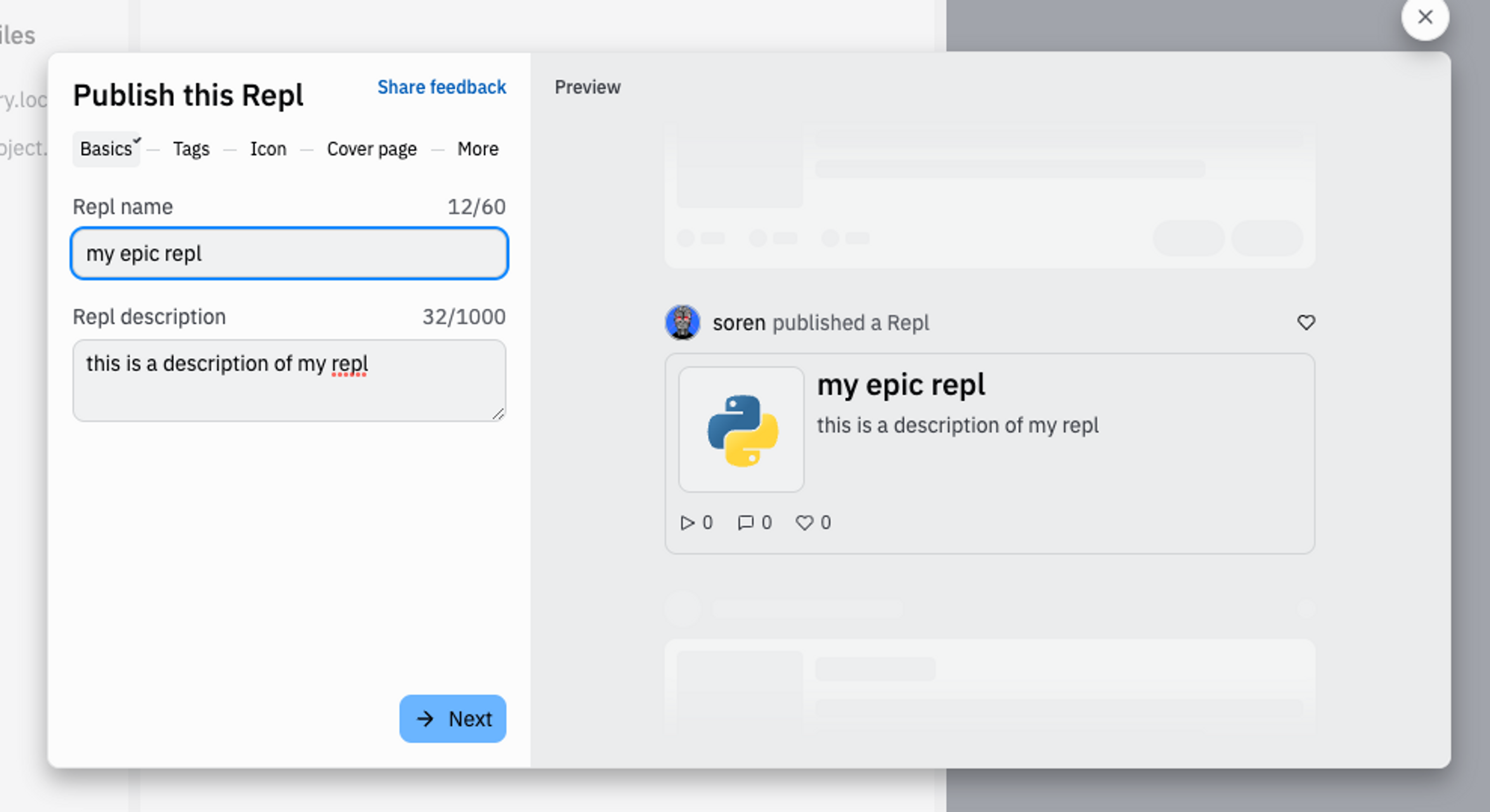Click the likes heart icon under card
This screenshot has height=812, width=1490.
point(804,523)
